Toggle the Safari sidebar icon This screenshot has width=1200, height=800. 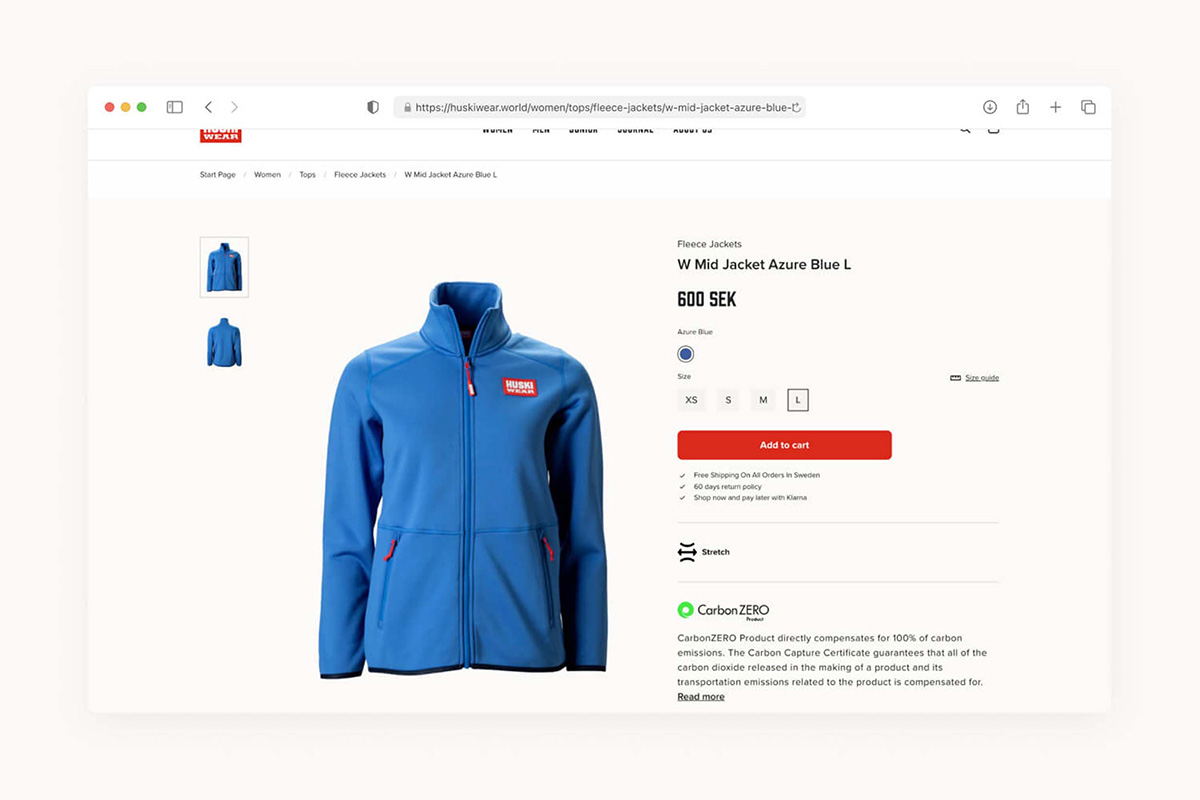click(174, 107)
